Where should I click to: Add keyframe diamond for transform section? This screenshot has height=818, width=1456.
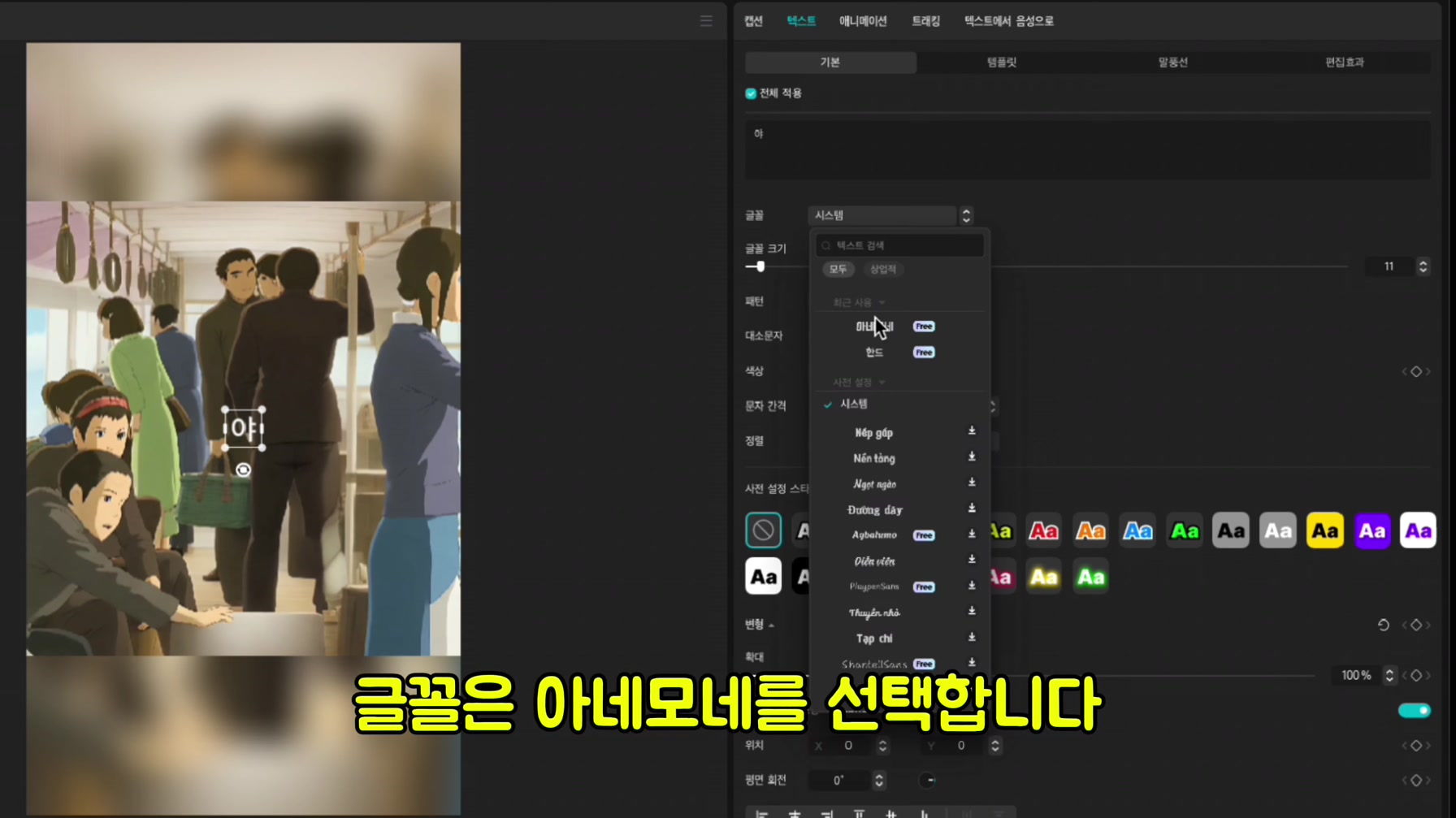tap(1416, 625)
